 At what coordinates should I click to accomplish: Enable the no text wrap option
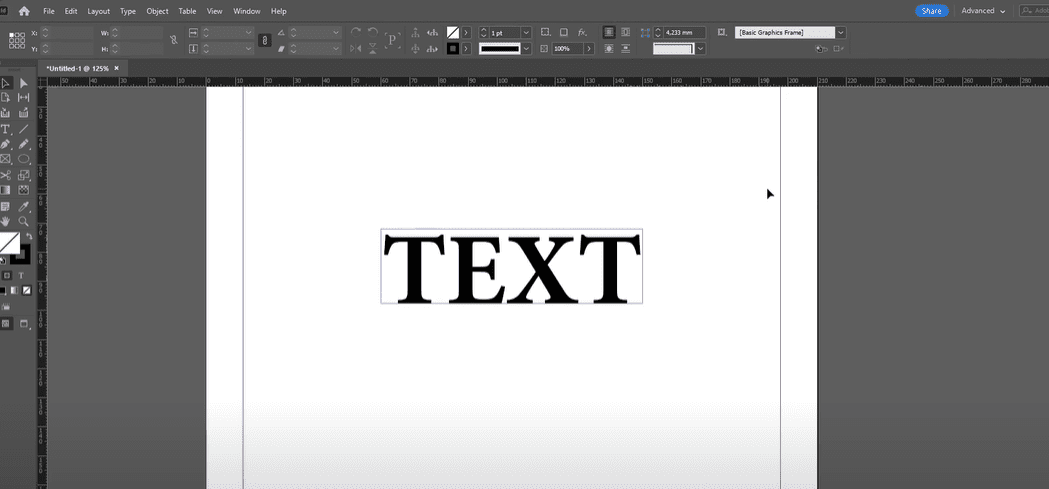pos(609,32)
